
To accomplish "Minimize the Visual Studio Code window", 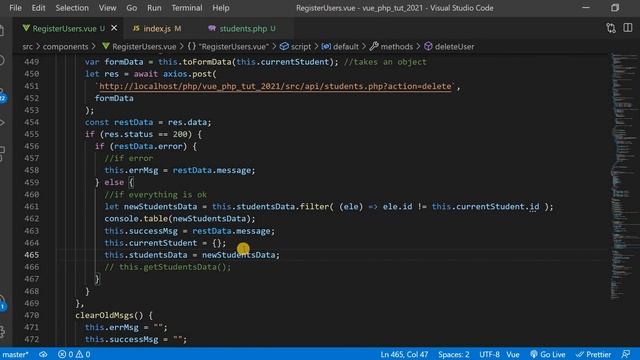I will (x=586, y=8).
